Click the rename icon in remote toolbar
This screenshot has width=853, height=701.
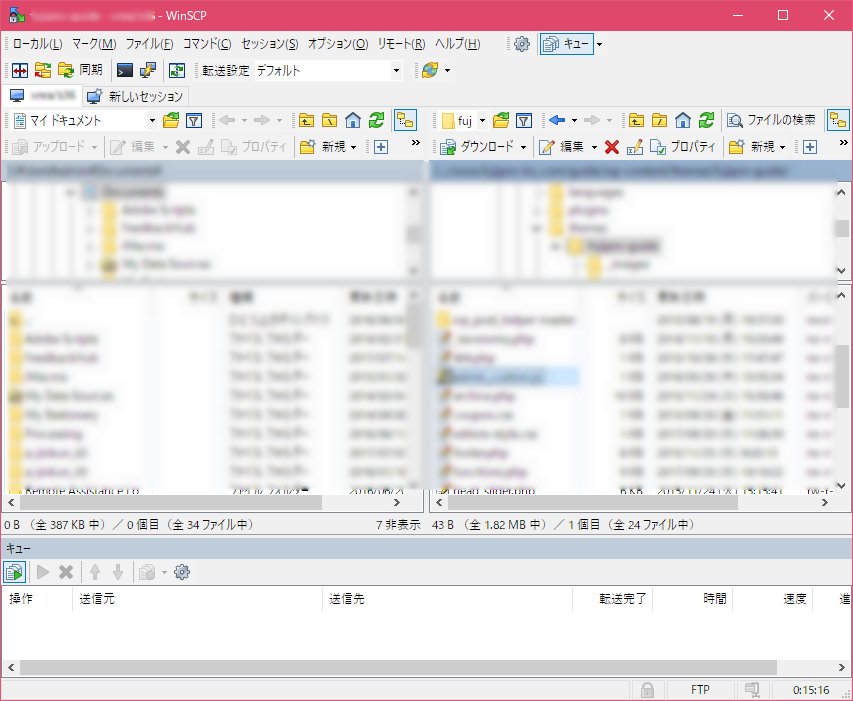635,147
